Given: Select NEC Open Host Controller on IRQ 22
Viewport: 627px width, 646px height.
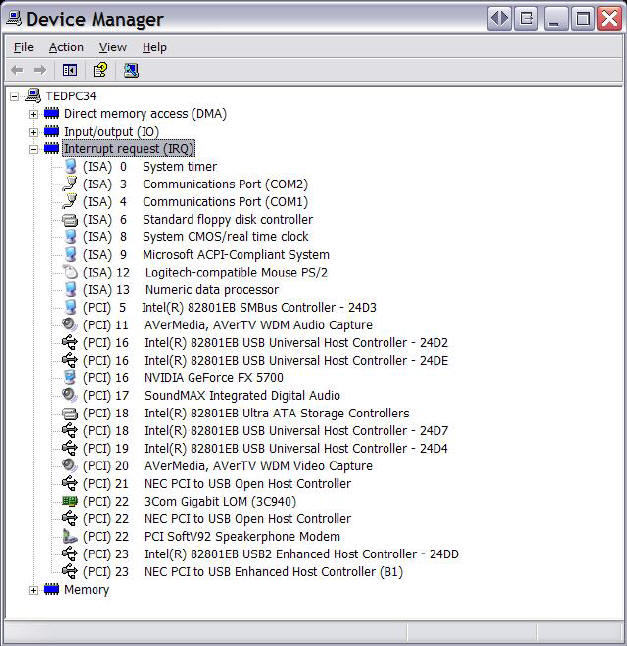Looking at the screenshot, I should click(x=217, y=518).
